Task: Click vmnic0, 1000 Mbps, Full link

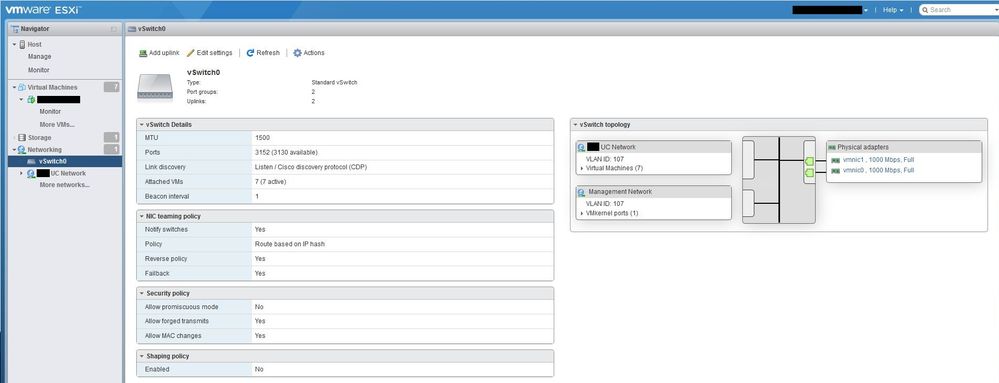Action: point(879,171)
